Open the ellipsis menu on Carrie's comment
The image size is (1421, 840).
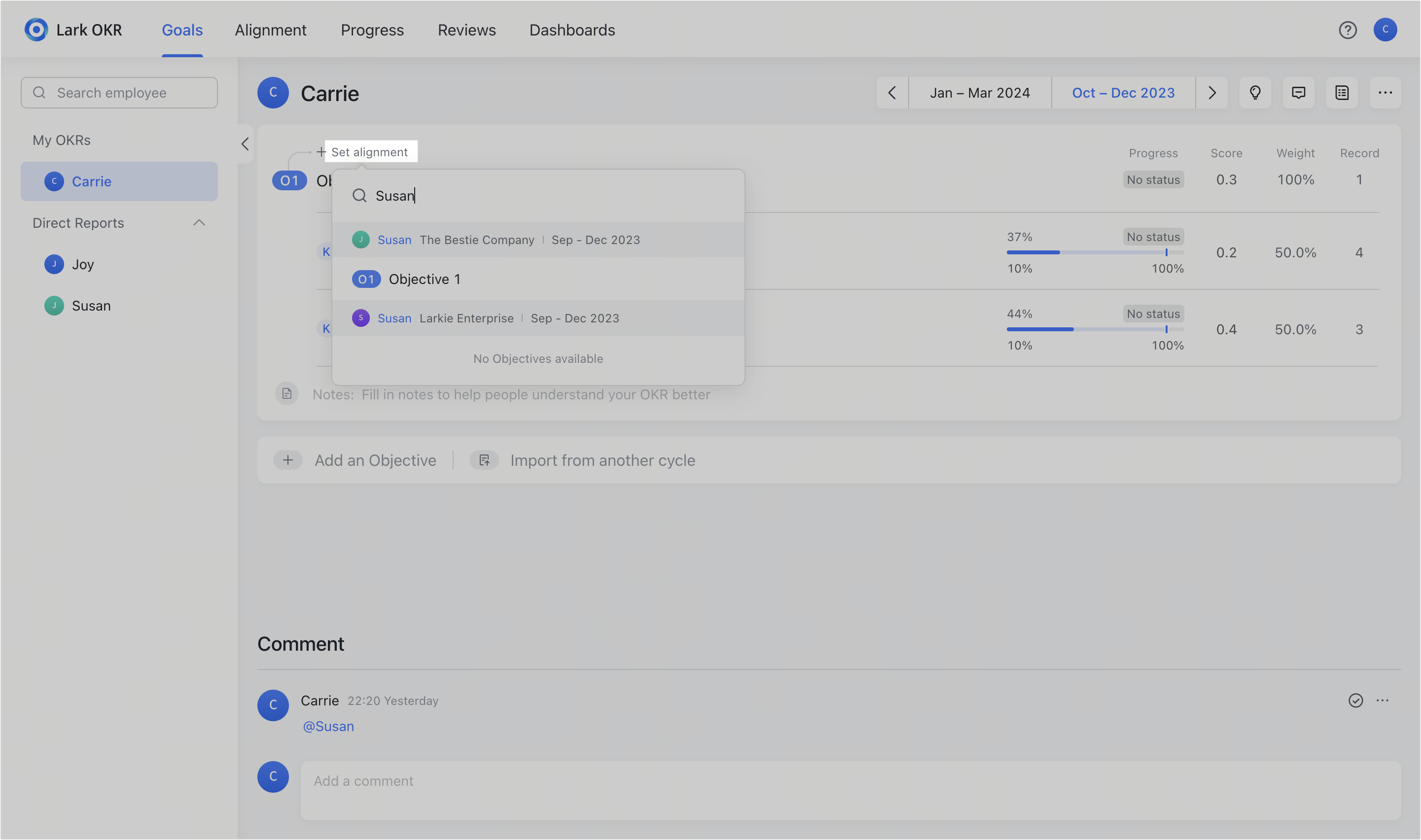click(1383, 700)
